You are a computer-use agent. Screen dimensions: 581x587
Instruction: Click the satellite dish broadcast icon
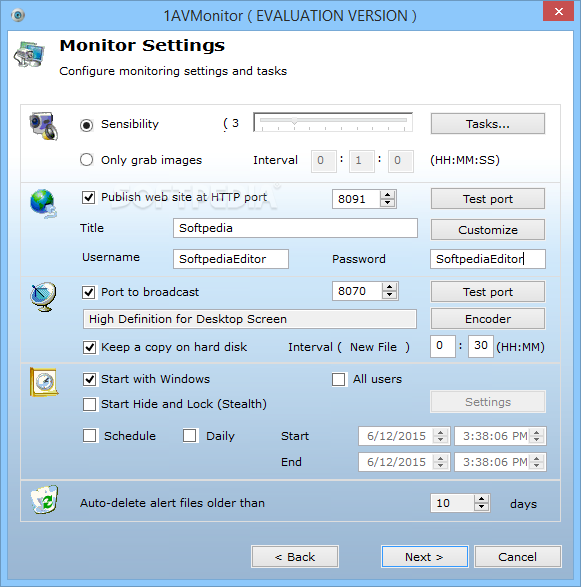click(43, 297)
